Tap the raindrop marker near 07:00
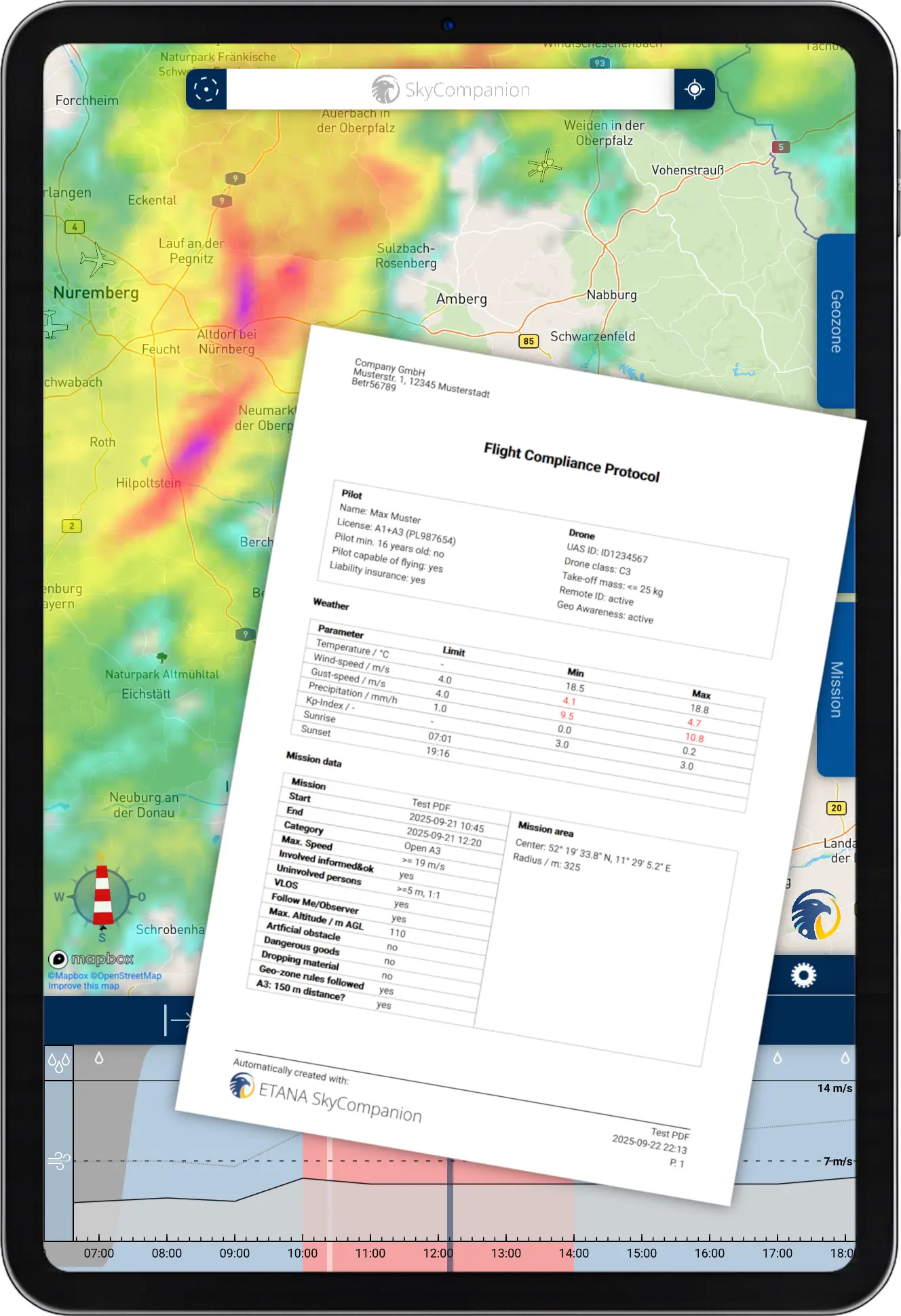 (x=99, y=1058)
